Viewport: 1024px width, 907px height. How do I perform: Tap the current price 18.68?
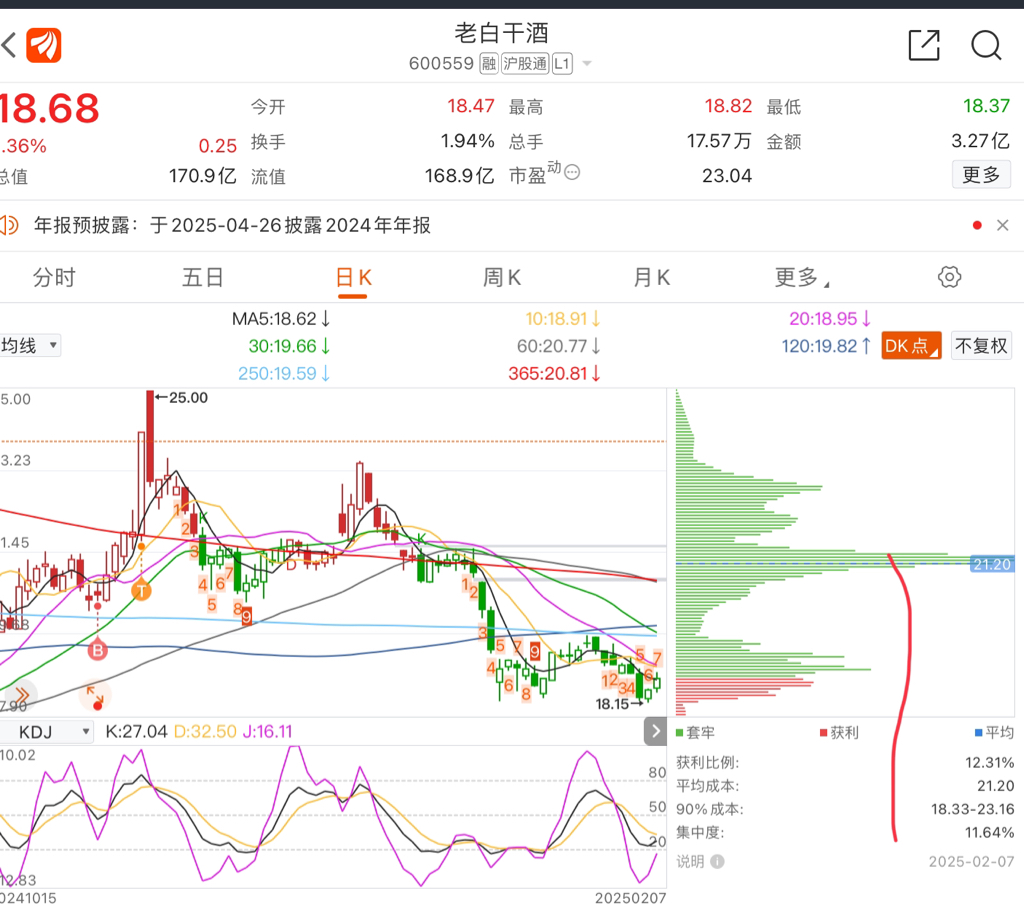point(49,108)
